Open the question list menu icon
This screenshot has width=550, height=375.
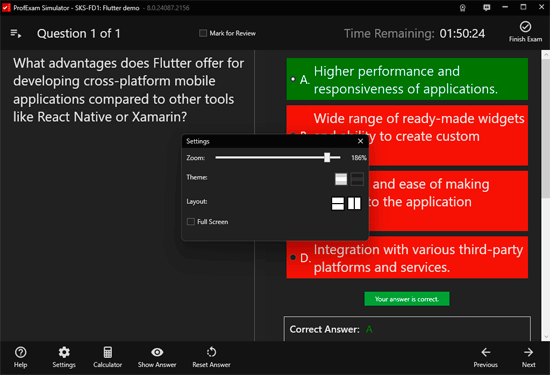pyautogui.click(x=15, y=34)
